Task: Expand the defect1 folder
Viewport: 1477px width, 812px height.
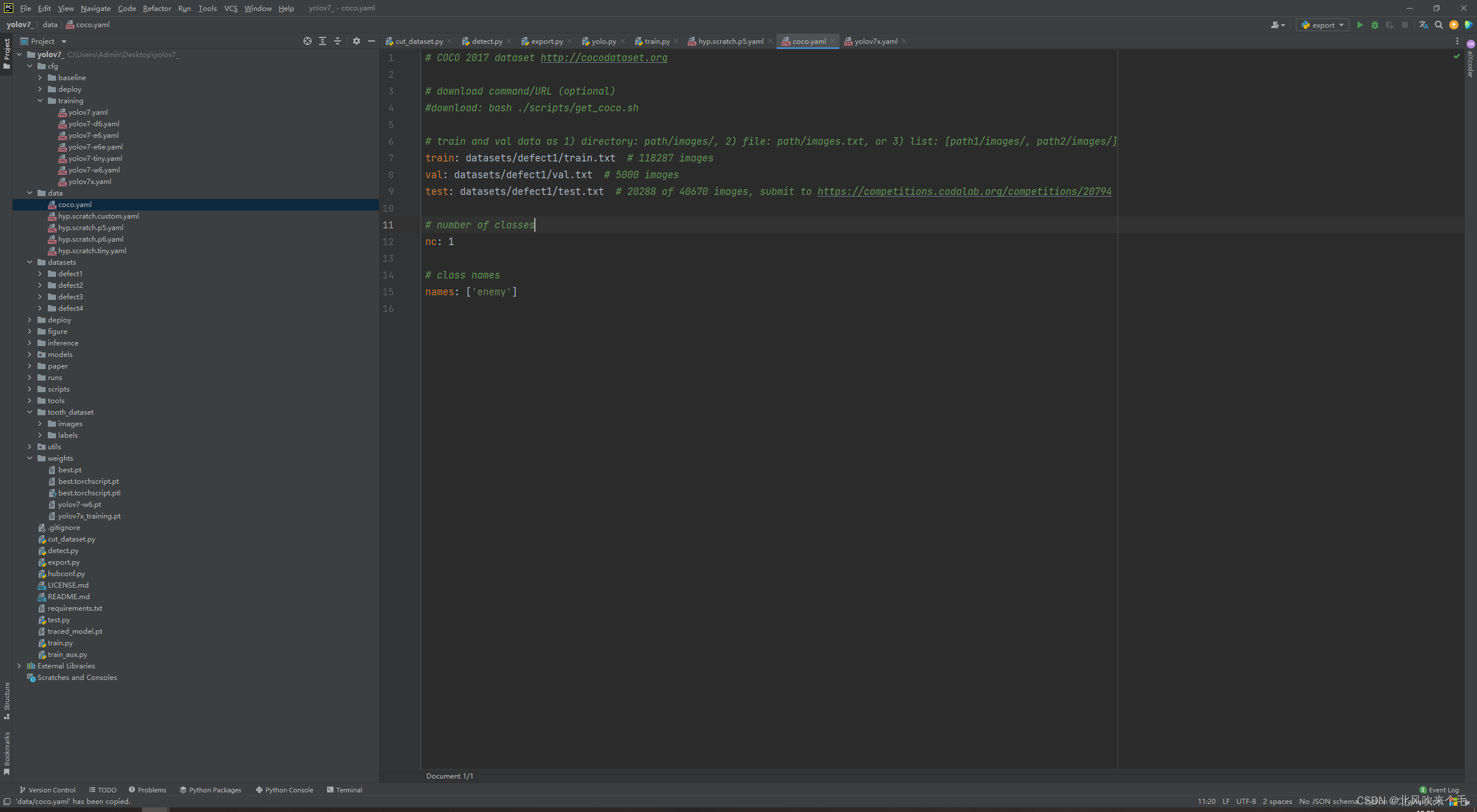Action: (40, 274)
